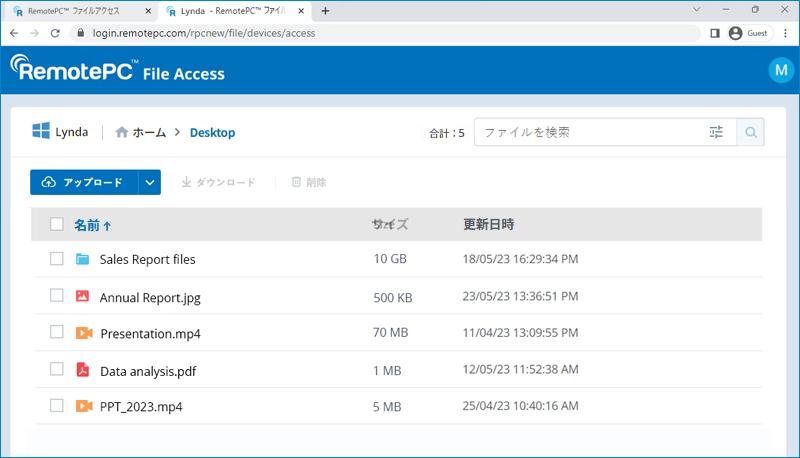Switch to Lynda - RemotePC tab

coord(235,11)
